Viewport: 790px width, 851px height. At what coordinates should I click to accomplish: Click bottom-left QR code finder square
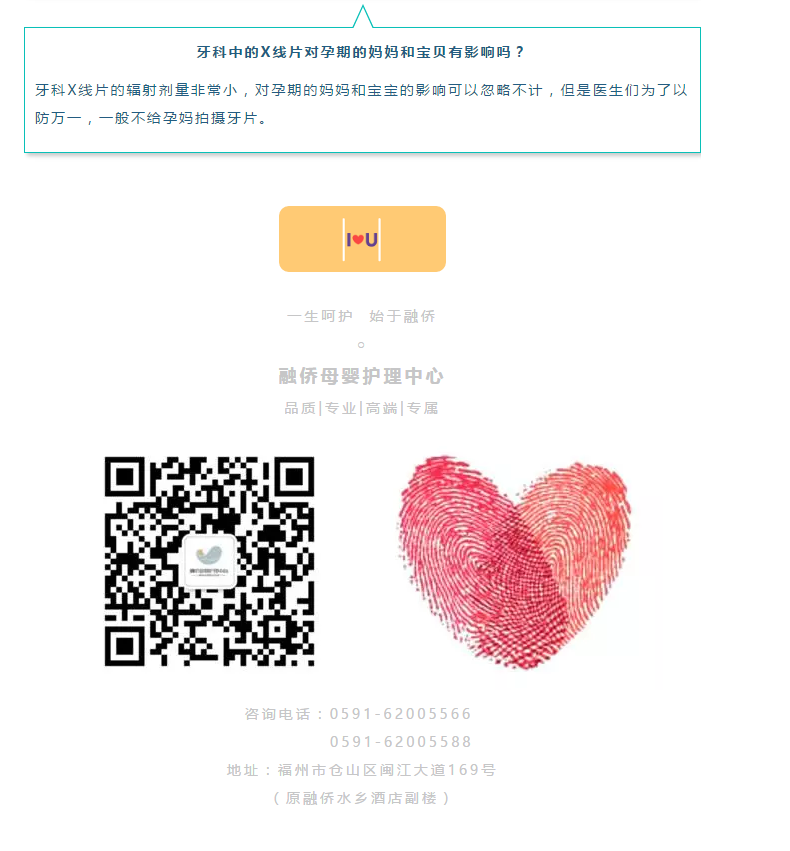[125, 646]
